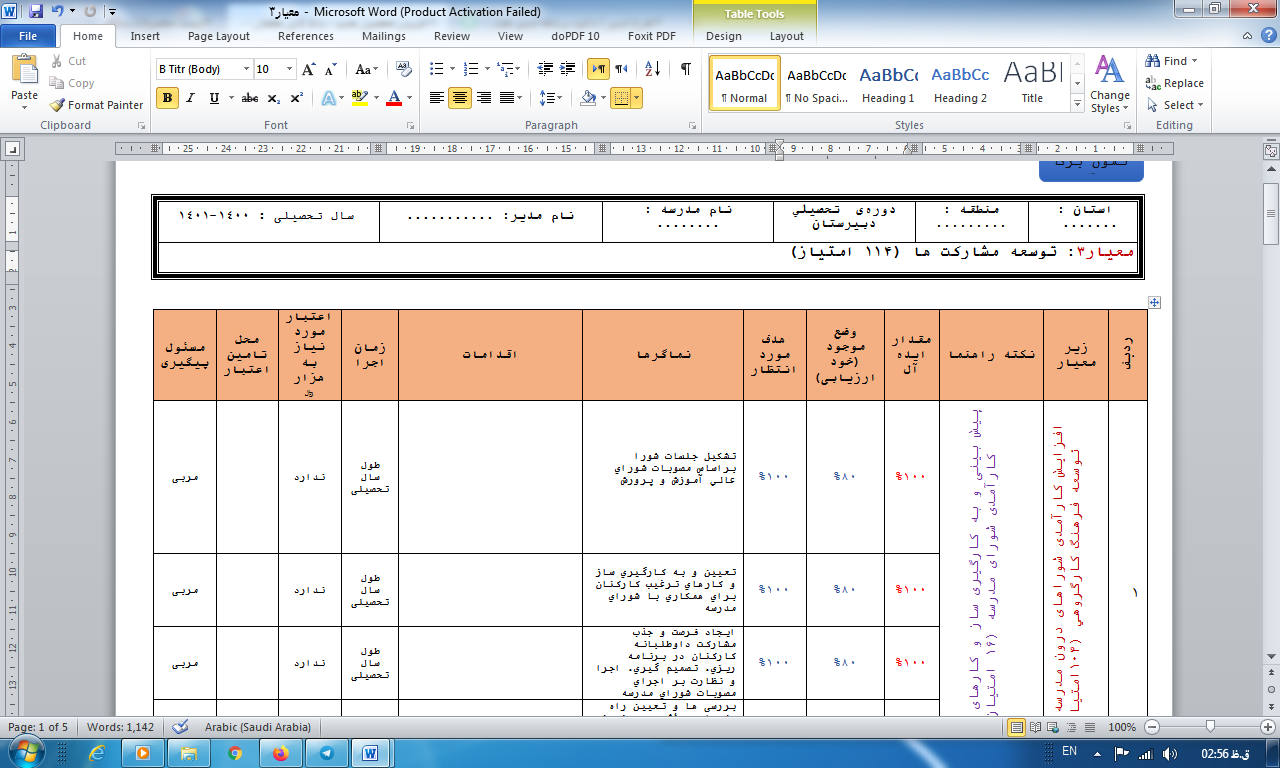Toggle Bold formatting off

tap(167, 98)
